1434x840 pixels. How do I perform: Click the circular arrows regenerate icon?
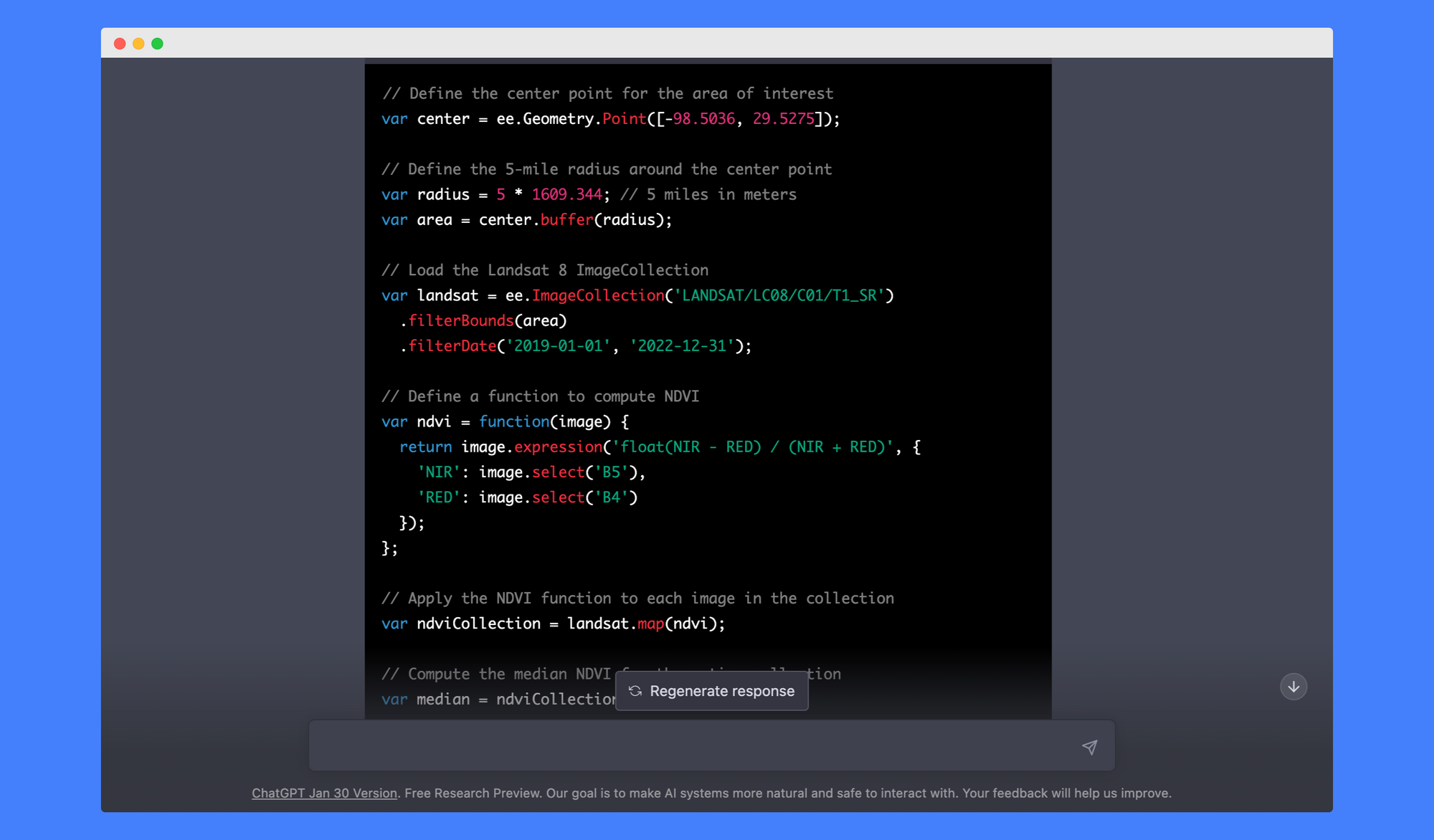pyautogui.click(x=635, y=691)
